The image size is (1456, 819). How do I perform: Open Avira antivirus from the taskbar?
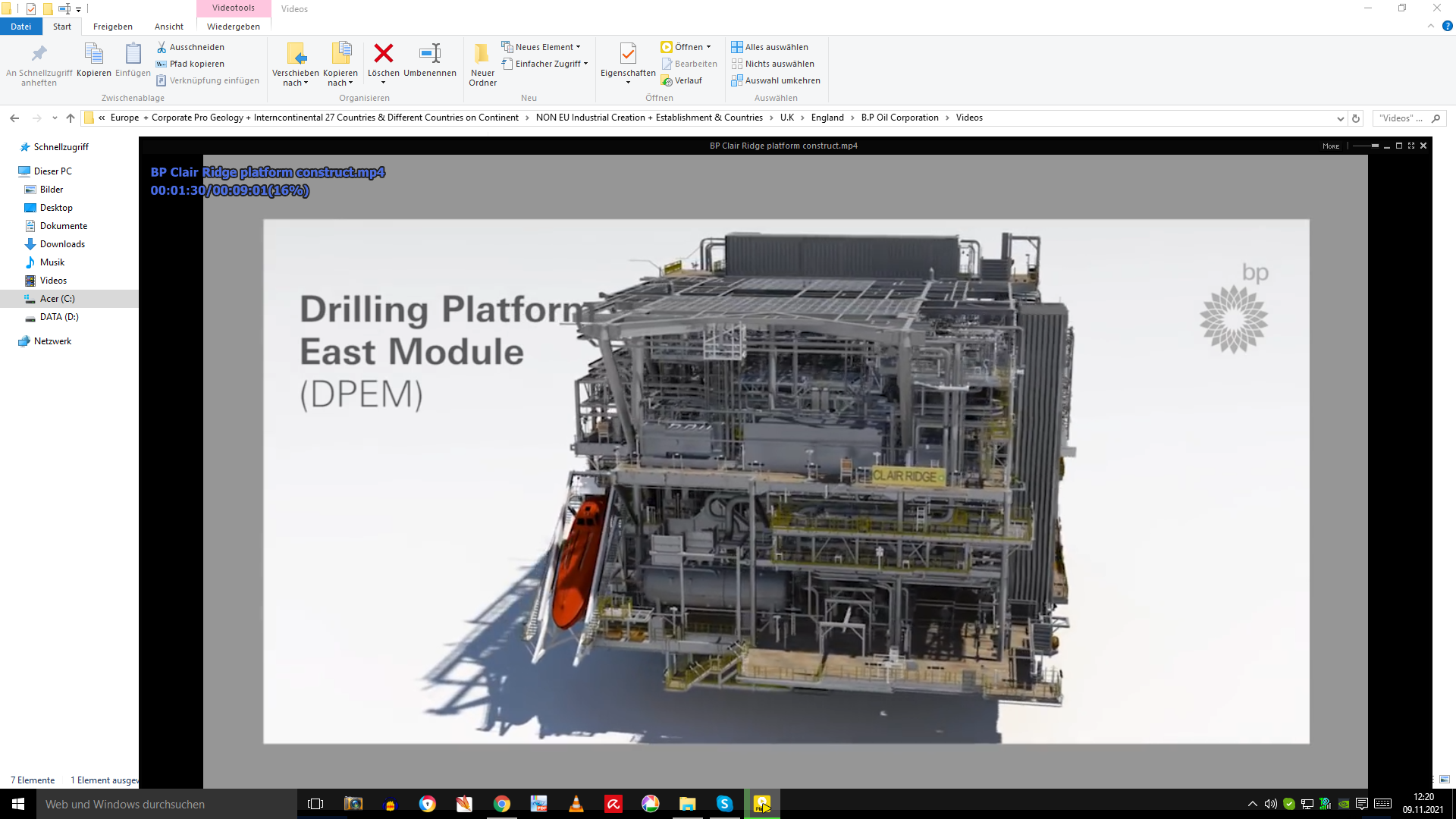tap(613, 804)
